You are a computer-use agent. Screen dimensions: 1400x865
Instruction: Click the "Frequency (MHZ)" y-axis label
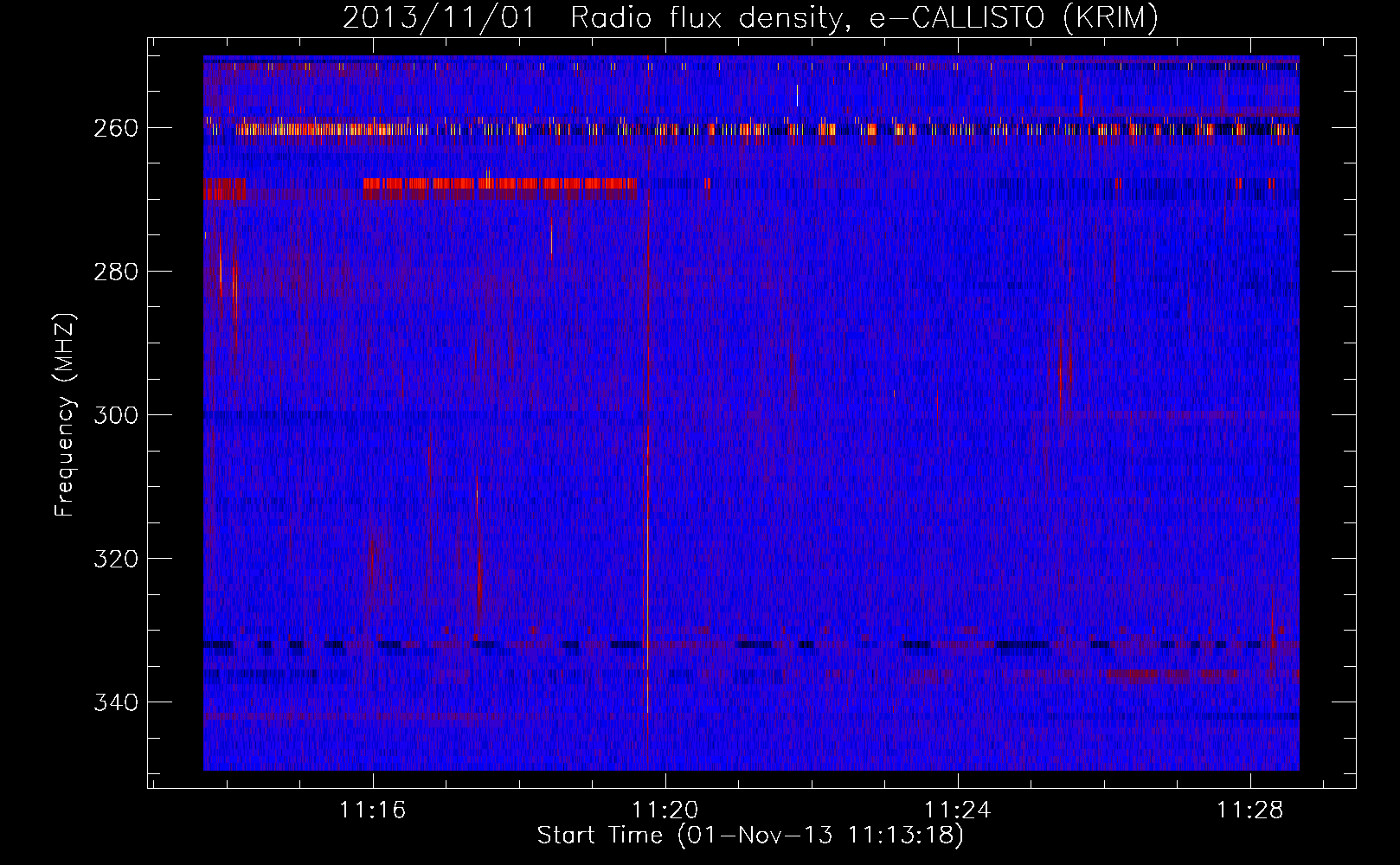coord(66,415)
